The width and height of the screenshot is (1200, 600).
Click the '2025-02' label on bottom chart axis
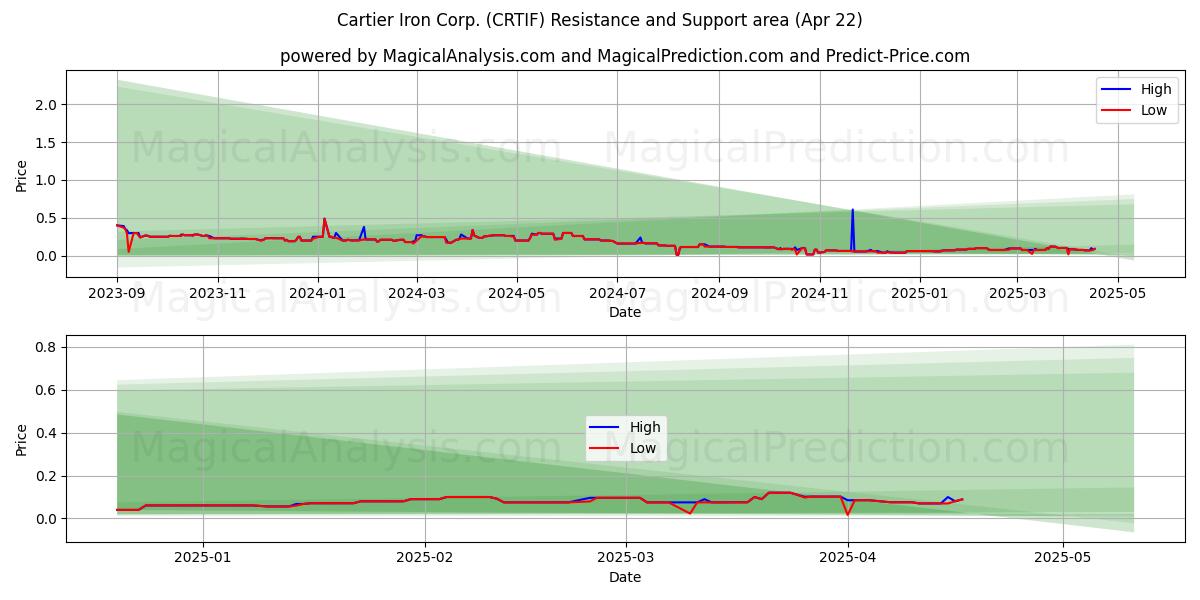pos(425,557)
